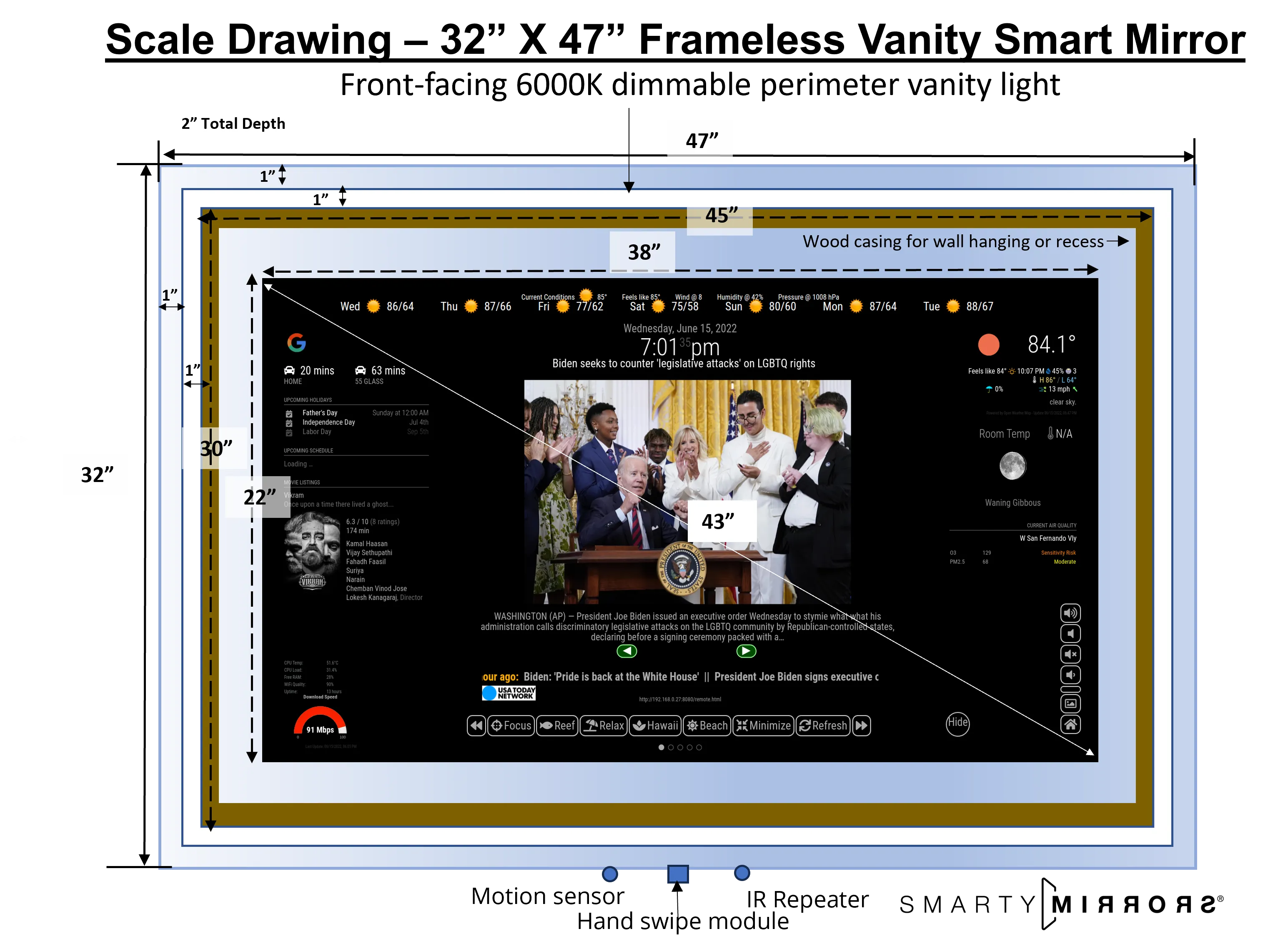
Task: Click the umbrella icon beside 0%
Action: (x=989, y=389)
